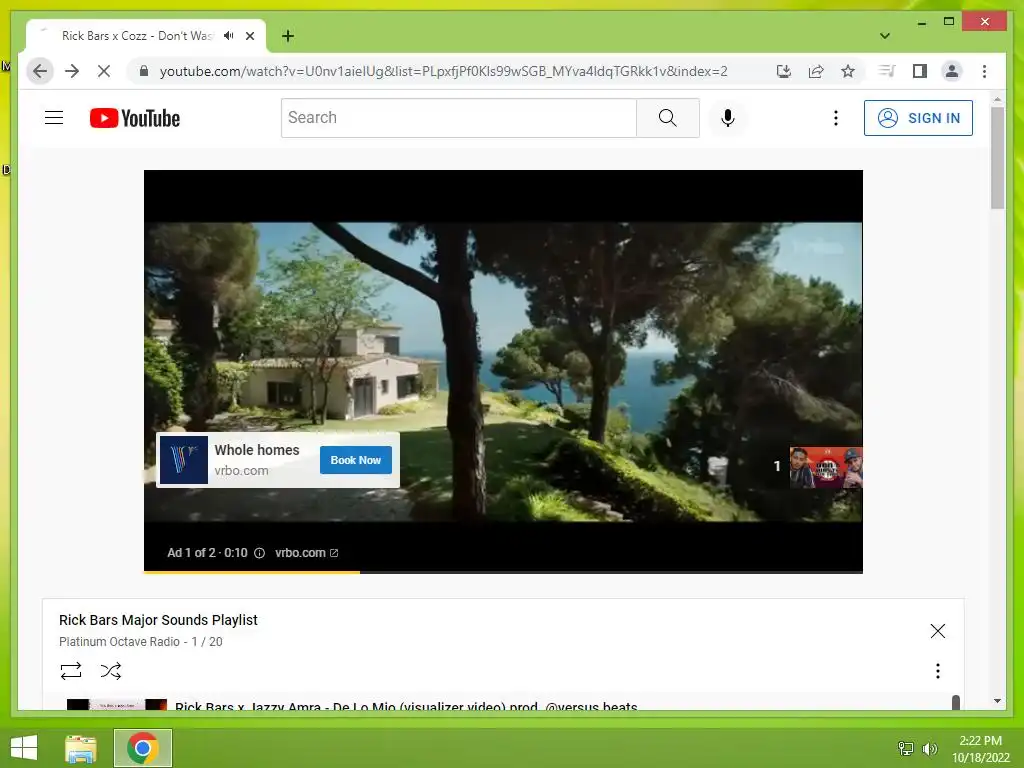
Task: Toggle shuffle playlist button
Action: (x=110, y=671)
